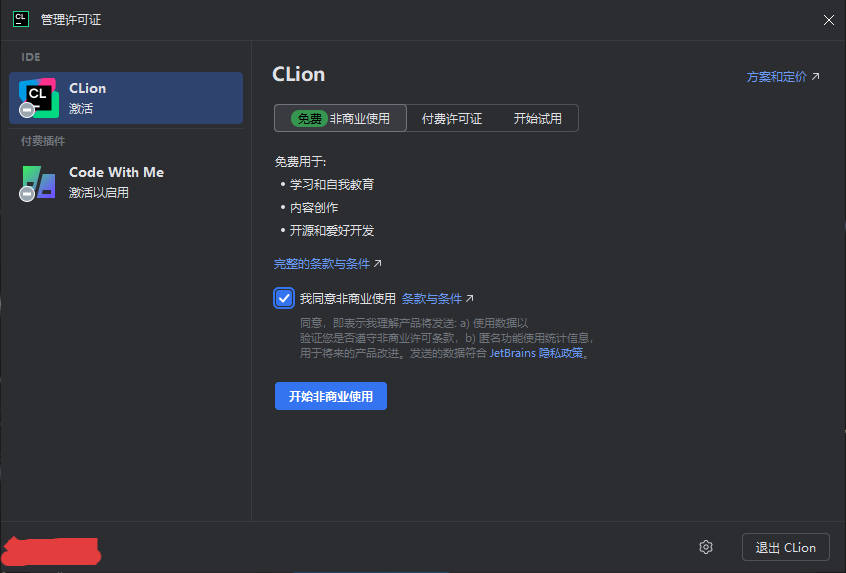Select Code With Me plugin entry

click(126, 182)
